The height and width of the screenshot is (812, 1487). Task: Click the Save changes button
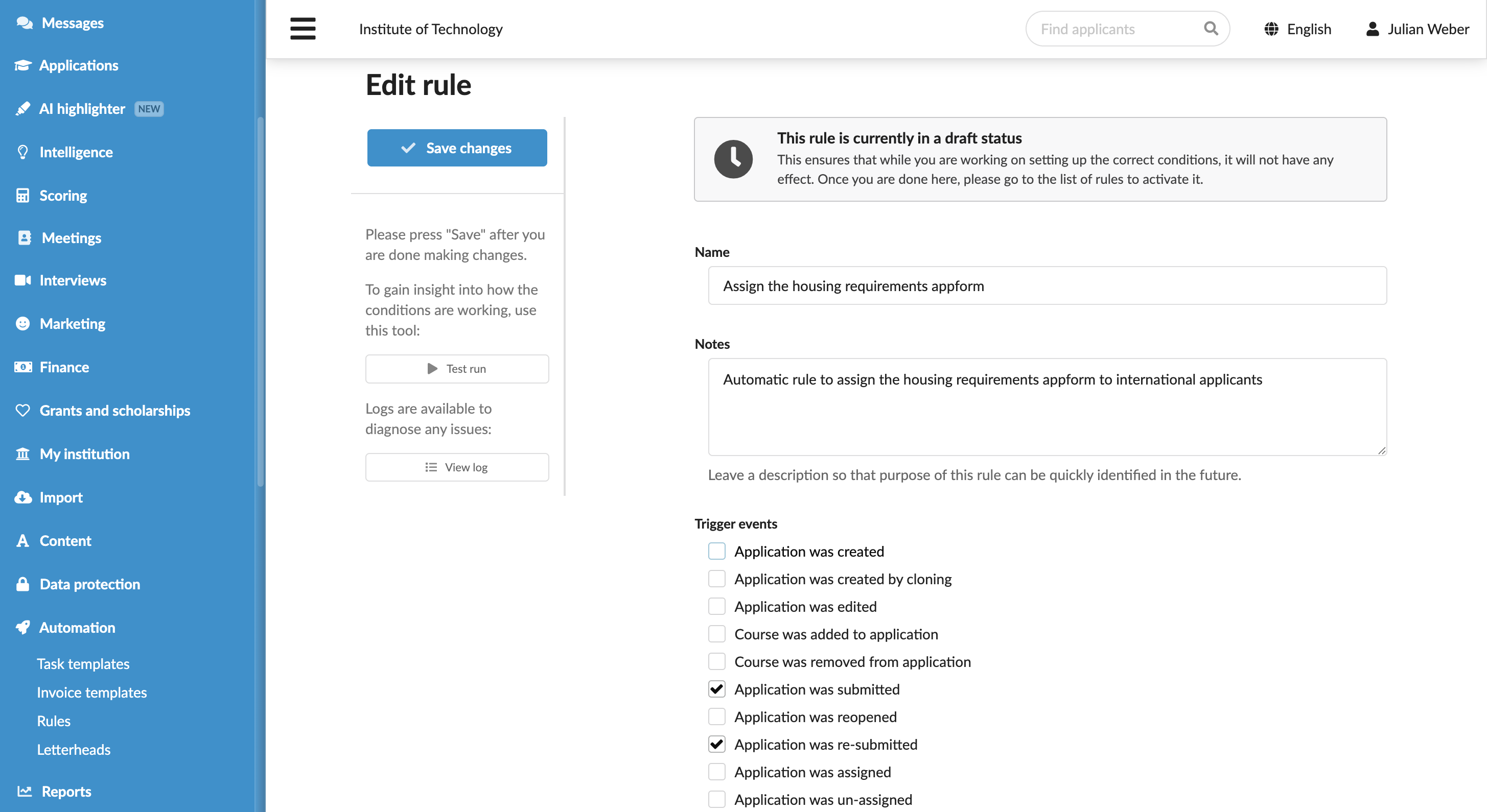pyautogui.click(x=457, y=148)
